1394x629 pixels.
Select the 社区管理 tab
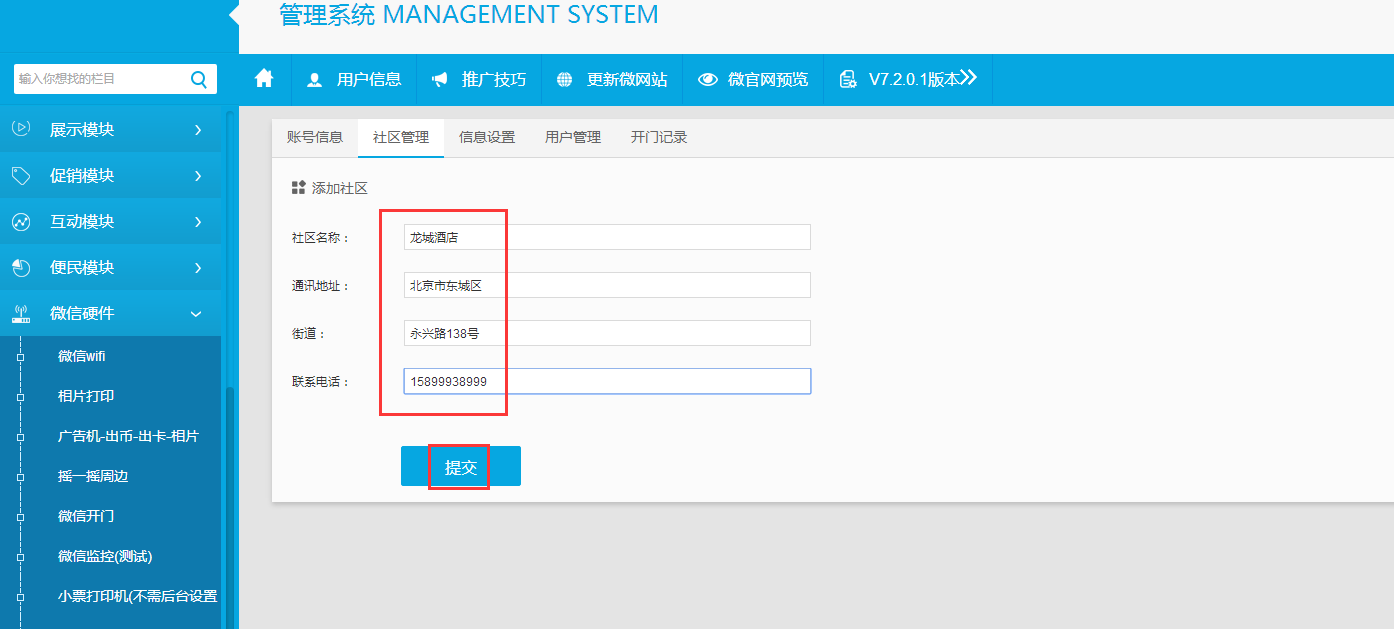401,137
